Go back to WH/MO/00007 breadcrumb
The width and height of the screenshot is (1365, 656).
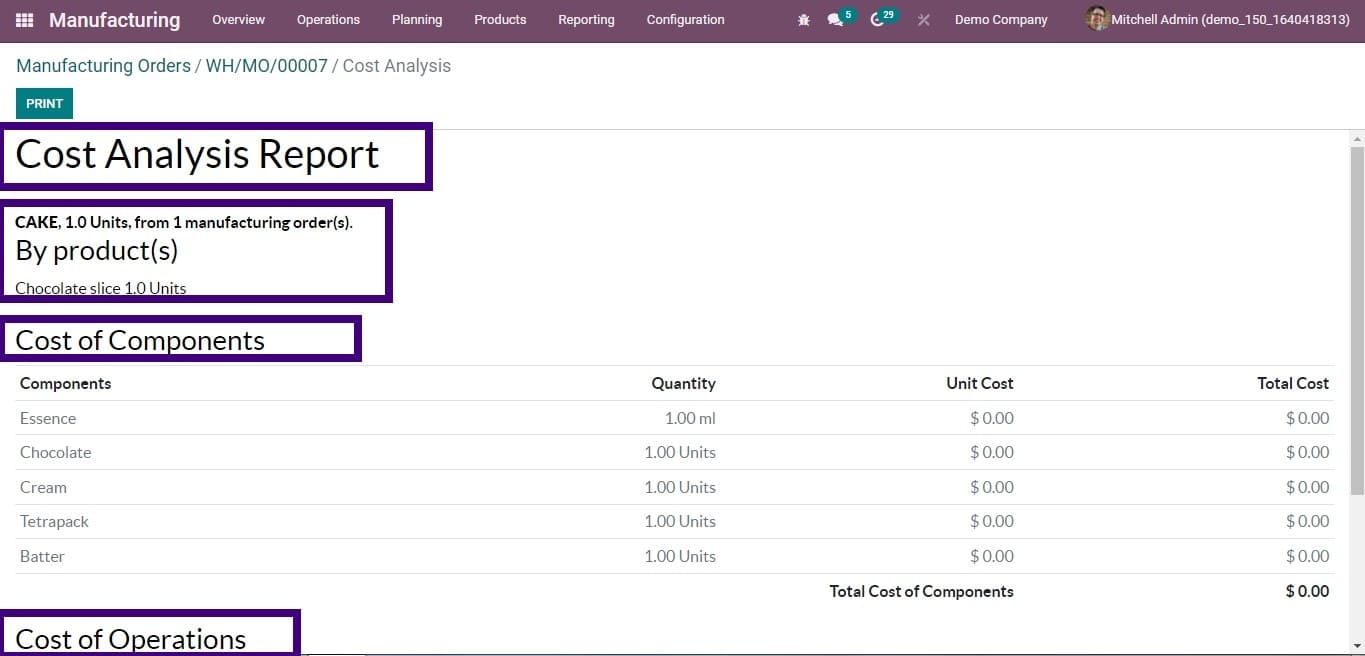[x=267, y=66]
